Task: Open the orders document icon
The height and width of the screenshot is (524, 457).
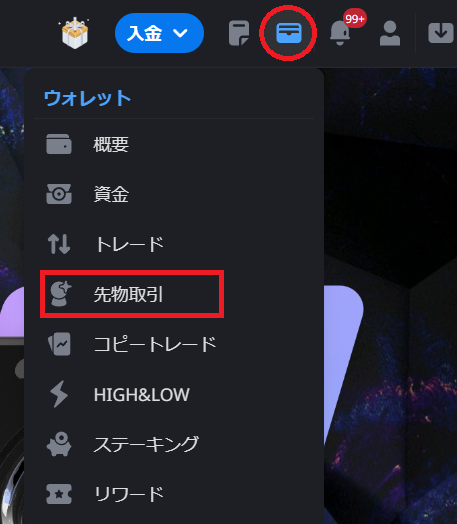Action: [x=239, y=33]
